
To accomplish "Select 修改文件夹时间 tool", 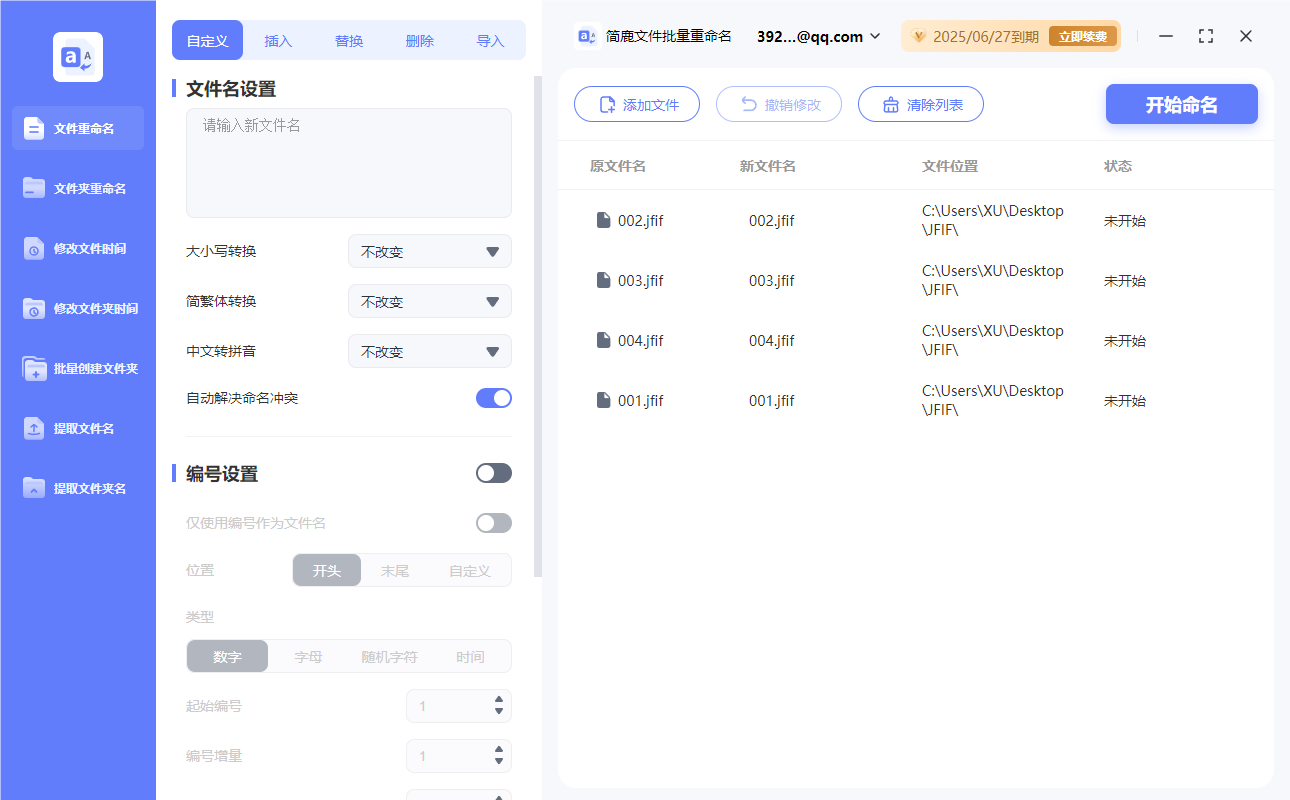I will 77,308.
